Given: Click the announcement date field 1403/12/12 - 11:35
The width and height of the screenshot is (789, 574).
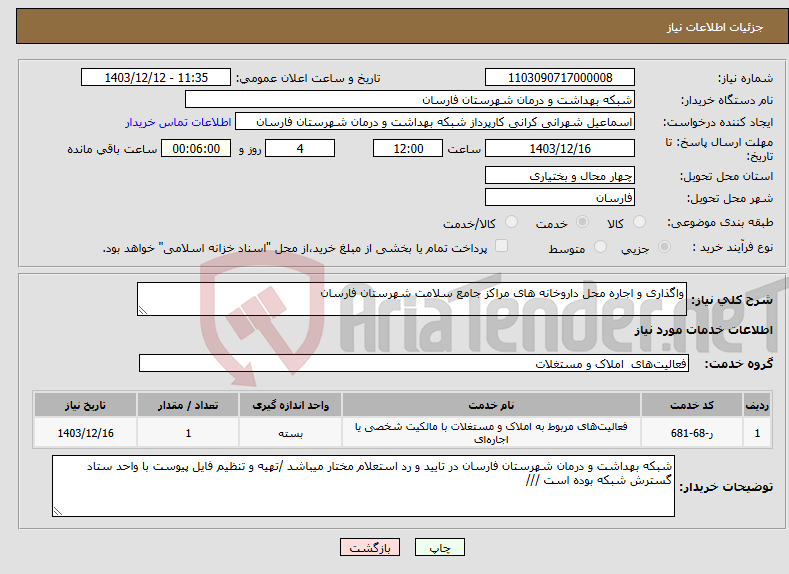Looking at the screenshot, I should [x=156, y=77].
